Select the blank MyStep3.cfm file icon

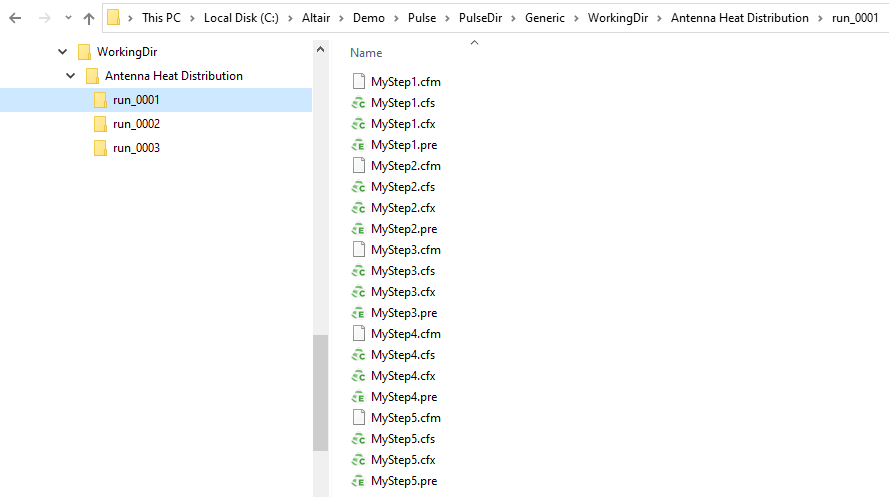(x=358, y=250)
